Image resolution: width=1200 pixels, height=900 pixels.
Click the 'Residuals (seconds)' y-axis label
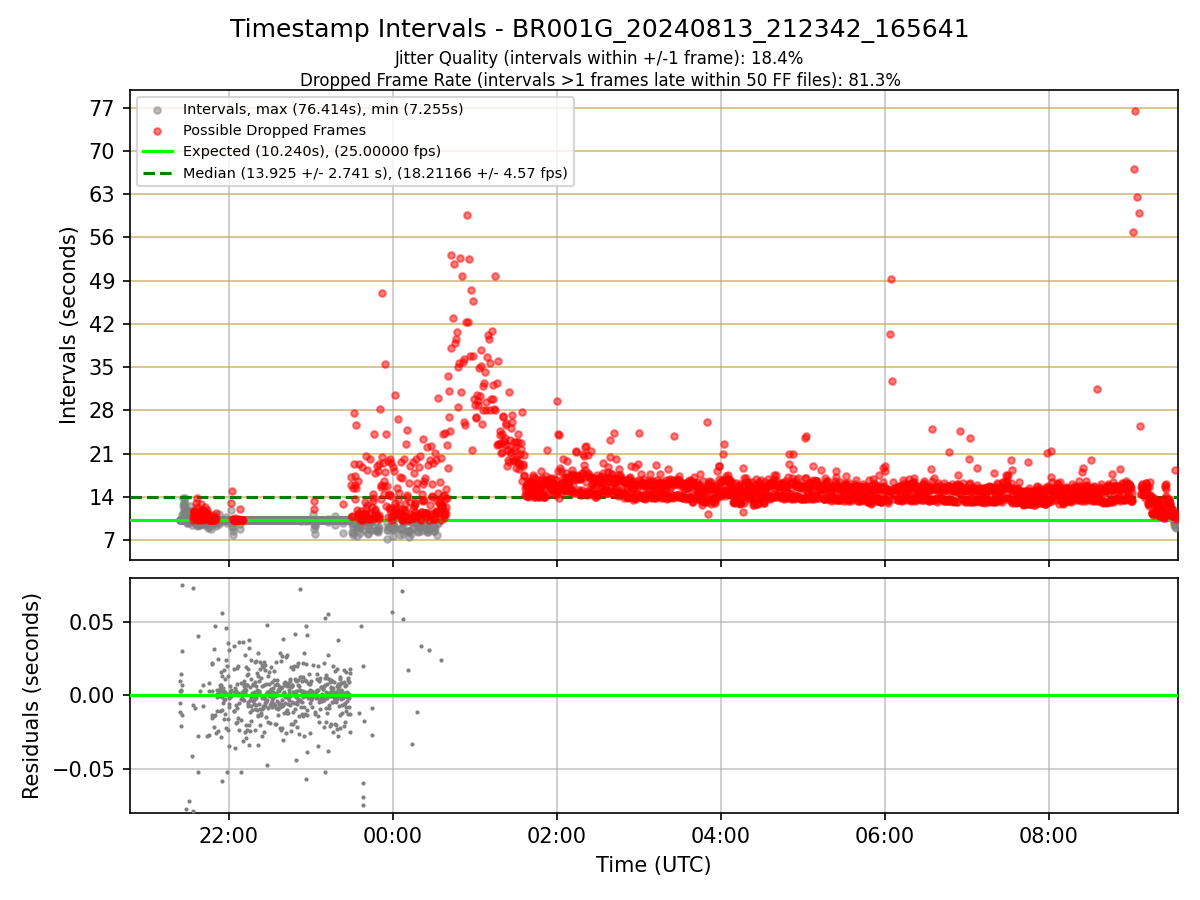click(31, 696)
